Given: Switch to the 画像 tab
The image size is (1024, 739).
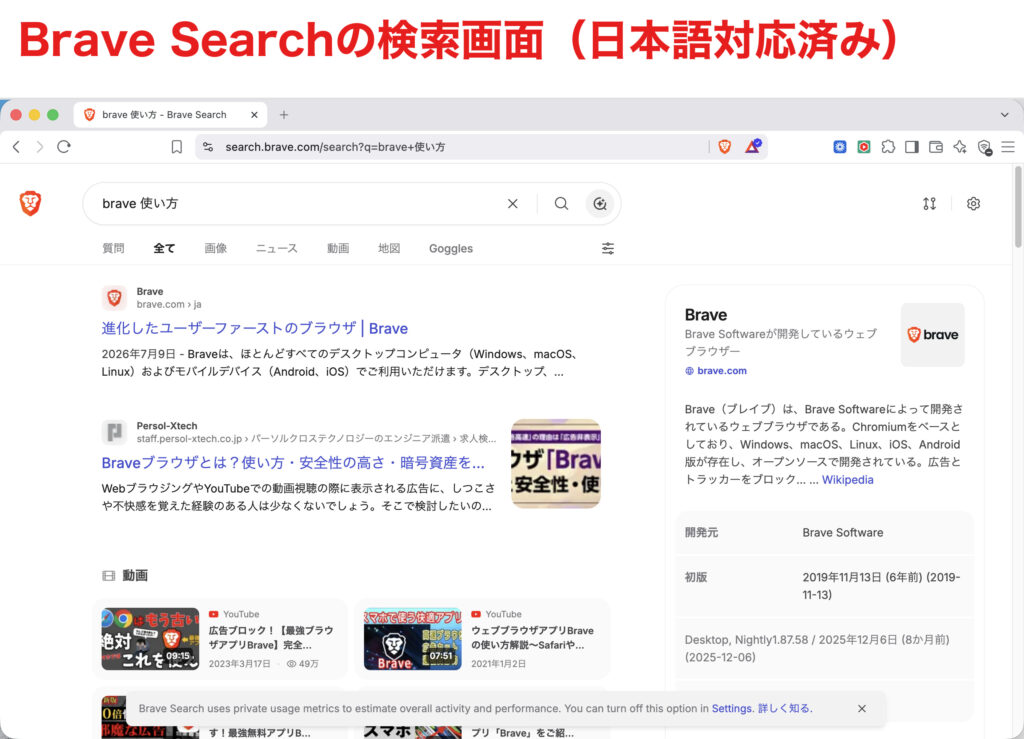Looking at the screenshot, I should click(x=216, y=248).
